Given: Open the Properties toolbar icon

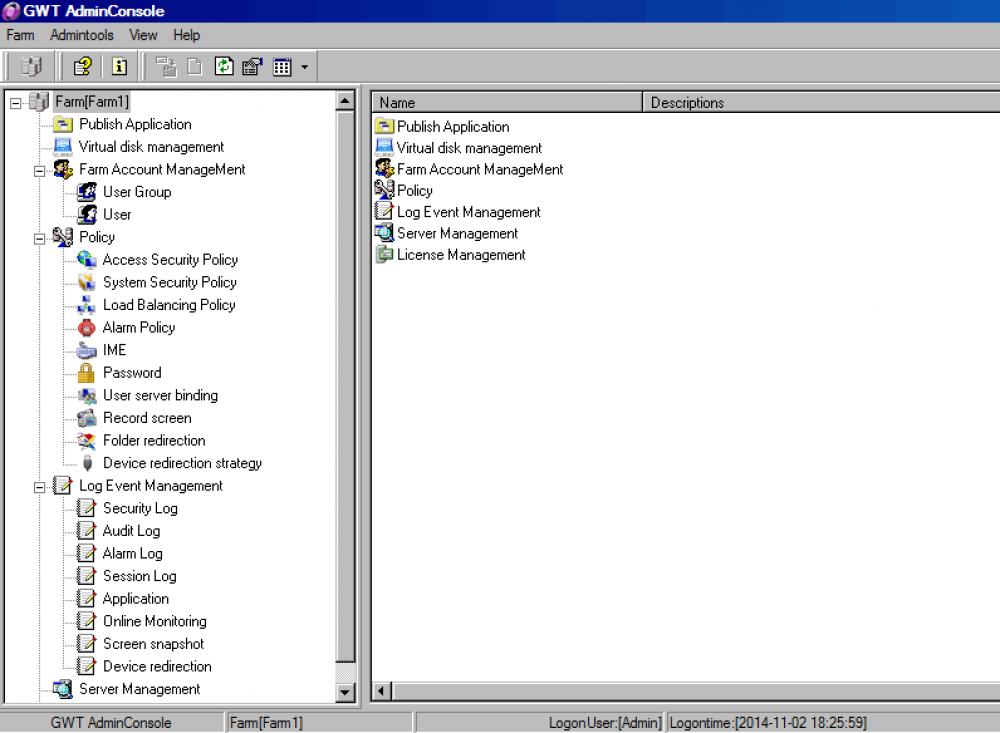Looking at the screenshot, I should [x=252, y=67].
